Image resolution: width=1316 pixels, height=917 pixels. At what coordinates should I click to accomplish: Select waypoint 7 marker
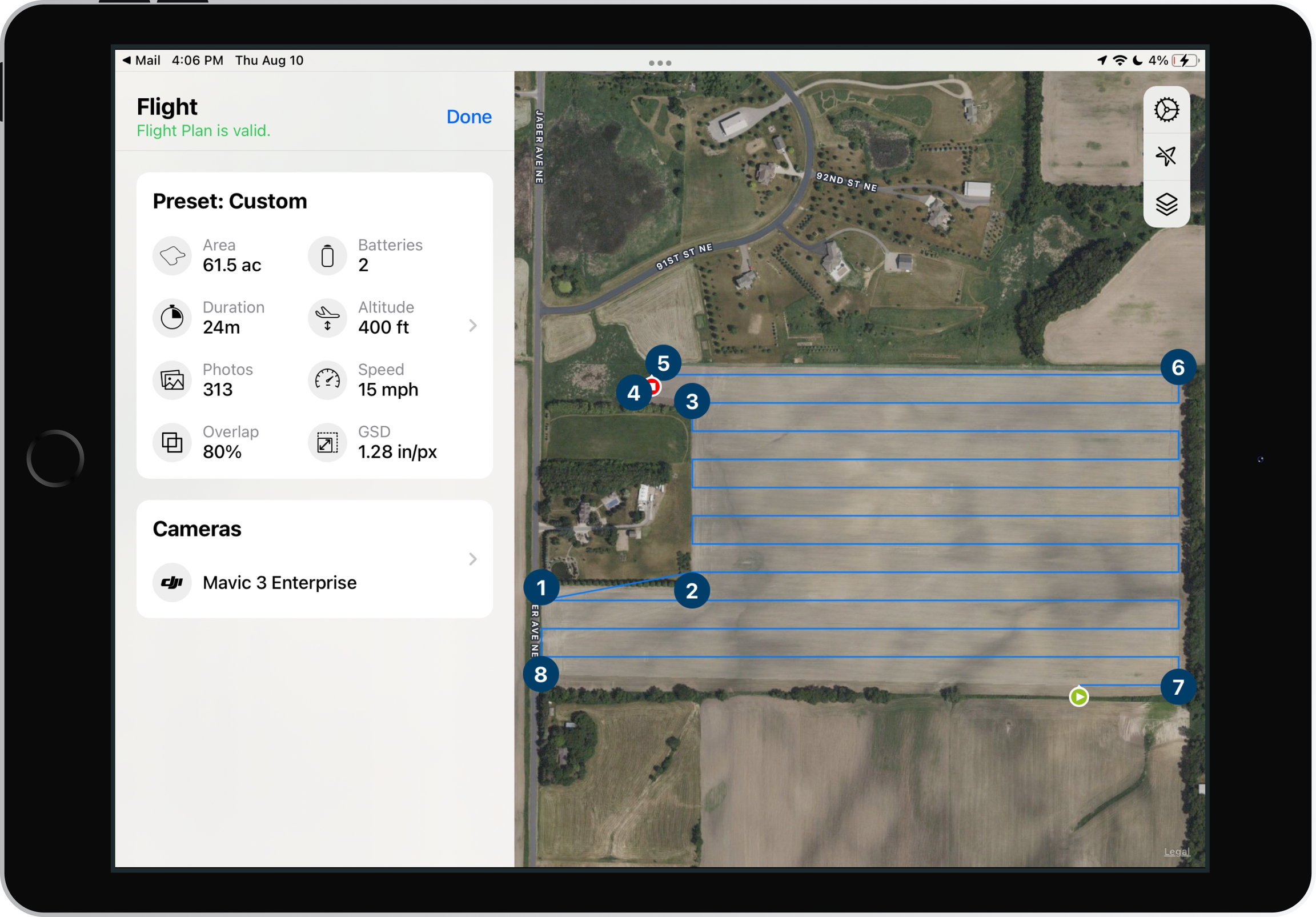[x=1177, y=686]
